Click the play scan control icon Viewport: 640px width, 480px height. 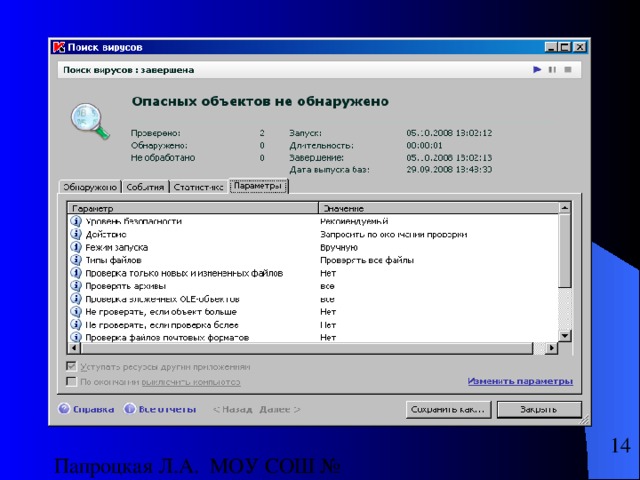[x=537, y=70]
